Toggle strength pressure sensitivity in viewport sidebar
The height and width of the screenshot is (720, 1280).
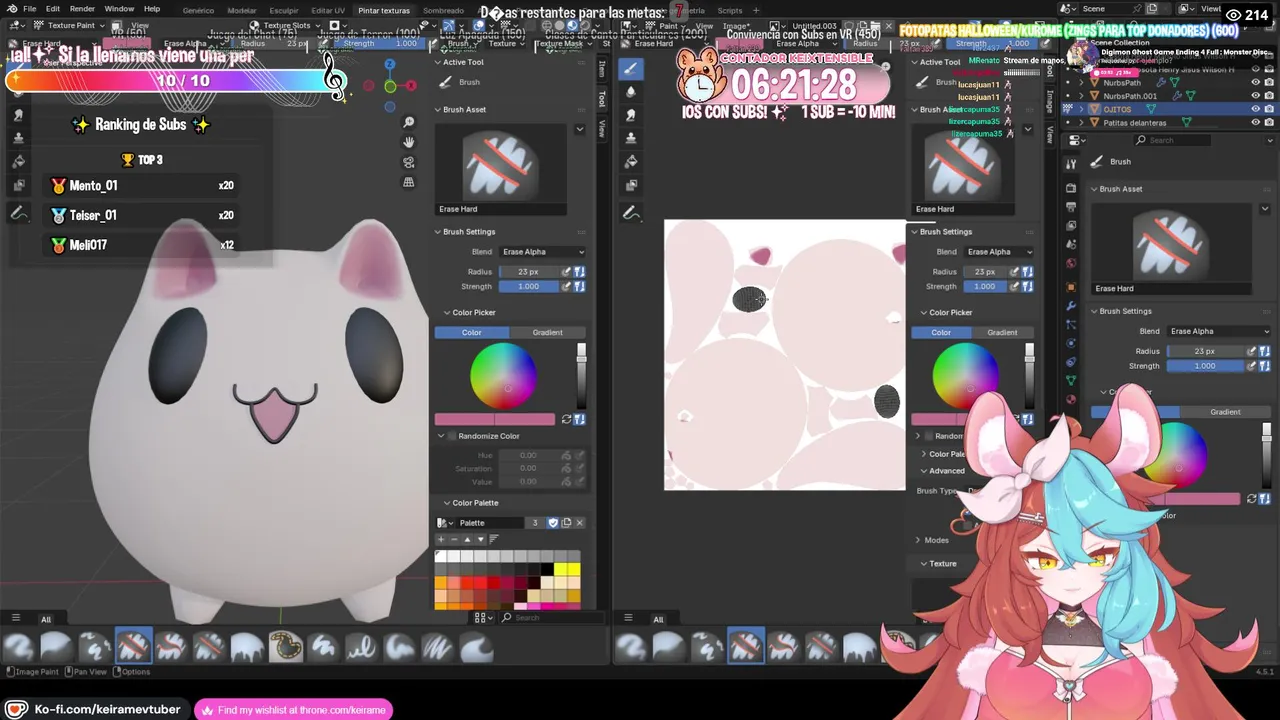566,286
